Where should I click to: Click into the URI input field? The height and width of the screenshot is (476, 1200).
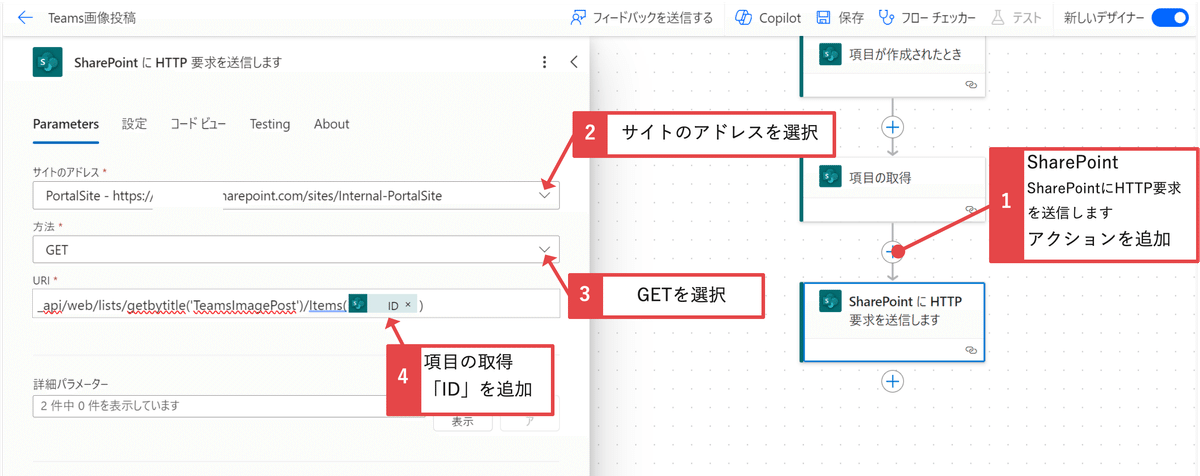(296, 304)
